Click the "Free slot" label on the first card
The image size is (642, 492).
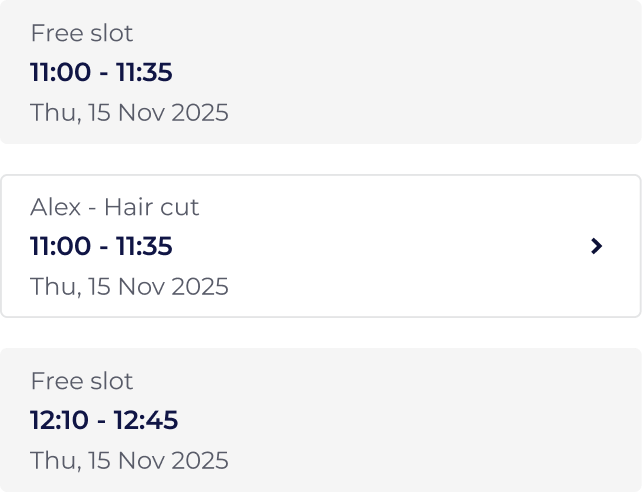(81, 33)
